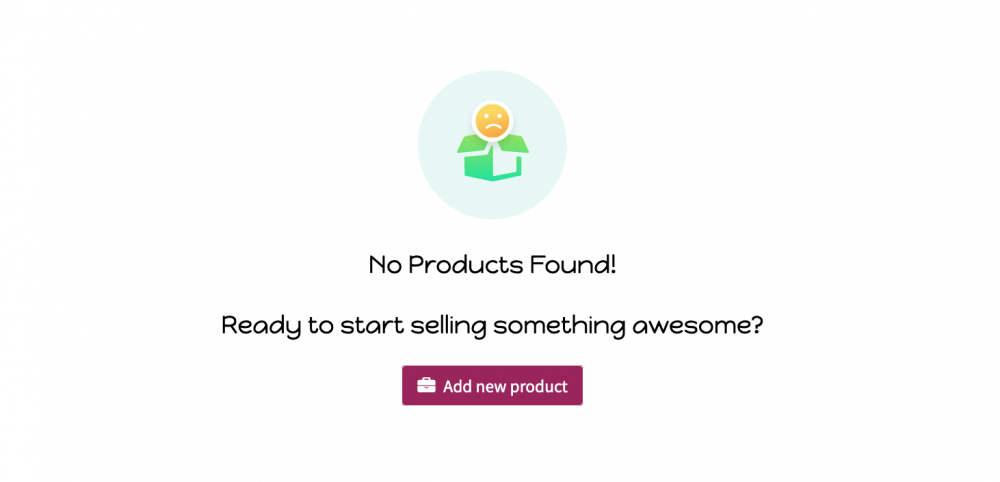Image resolution: width=1000 pixels, height=482 pixels.
Task: Click the empty-state illustration image
Action: click(x=492, y=145)
